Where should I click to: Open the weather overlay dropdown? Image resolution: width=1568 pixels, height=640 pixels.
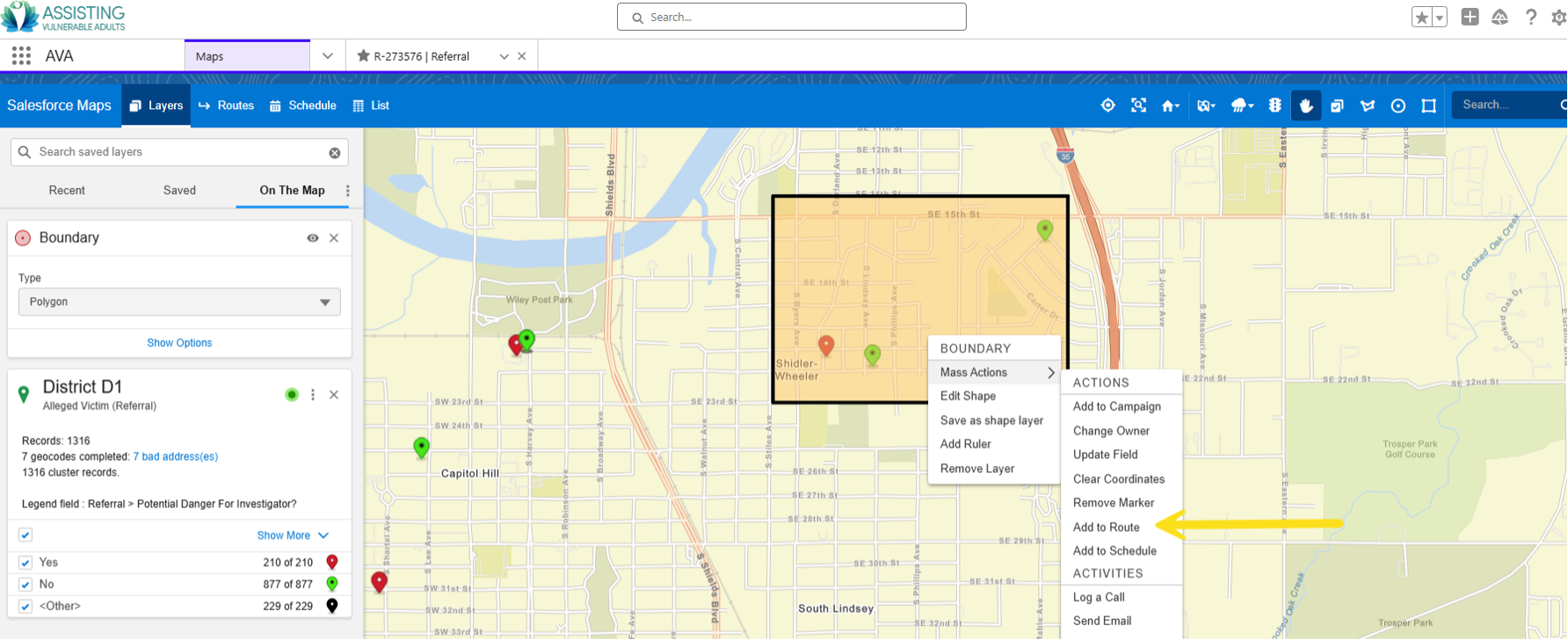(1242, 105)
